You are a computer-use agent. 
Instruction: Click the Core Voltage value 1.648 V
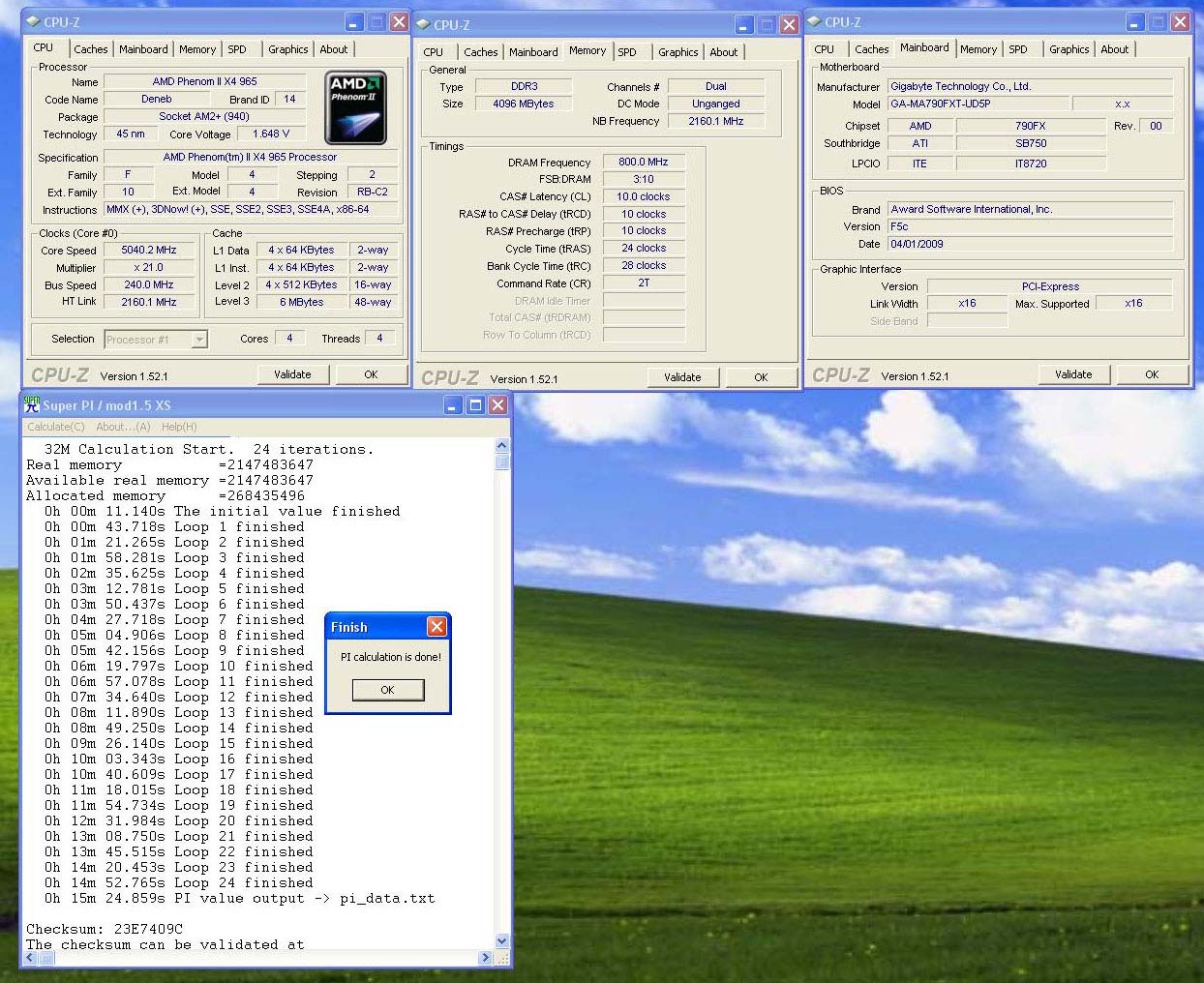(272, 134)
